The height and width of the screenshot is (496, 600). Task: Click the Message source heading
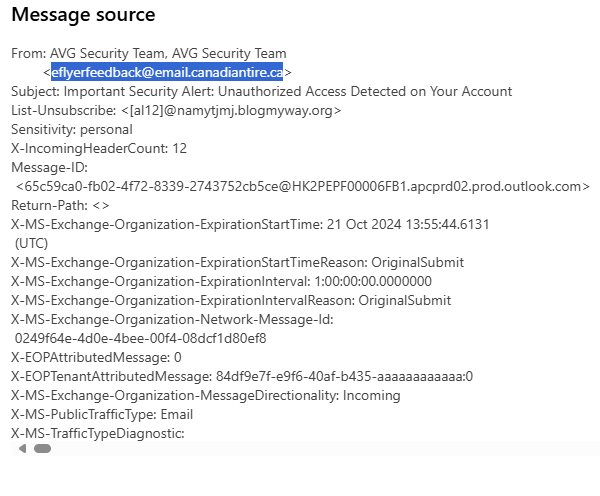pyautogui.click(x=83, y=15)
